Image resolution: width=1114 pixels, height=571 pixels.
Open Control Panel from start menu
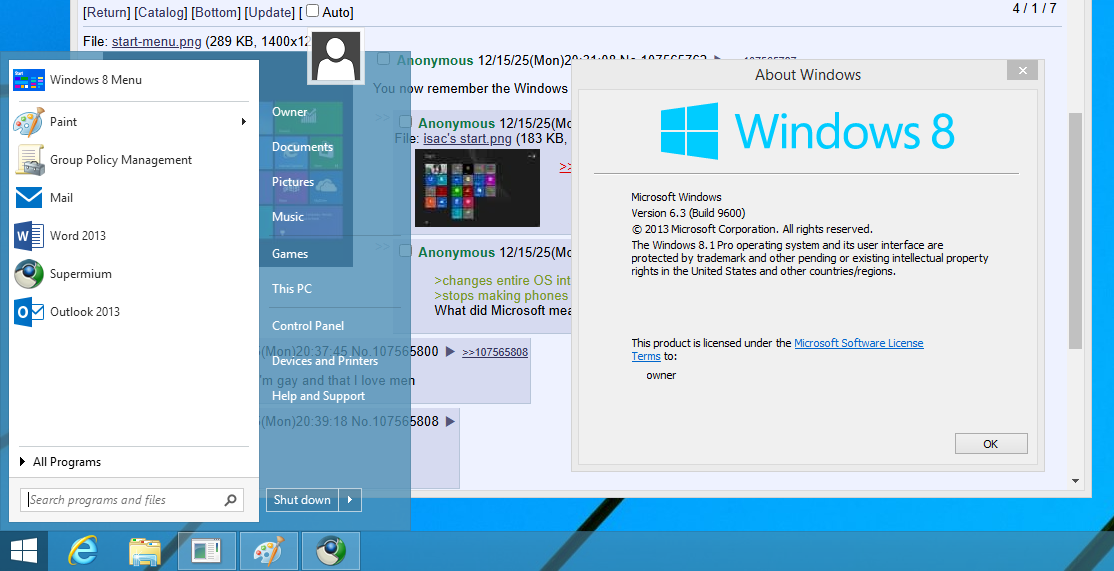pyautogui.click(x=308, y=325)
